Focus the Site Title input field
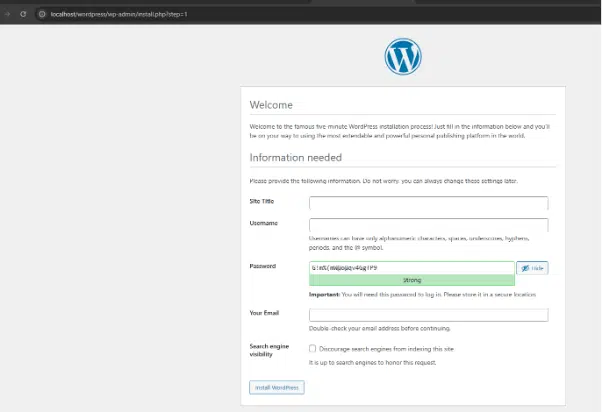602x412 pixels. 428,203
